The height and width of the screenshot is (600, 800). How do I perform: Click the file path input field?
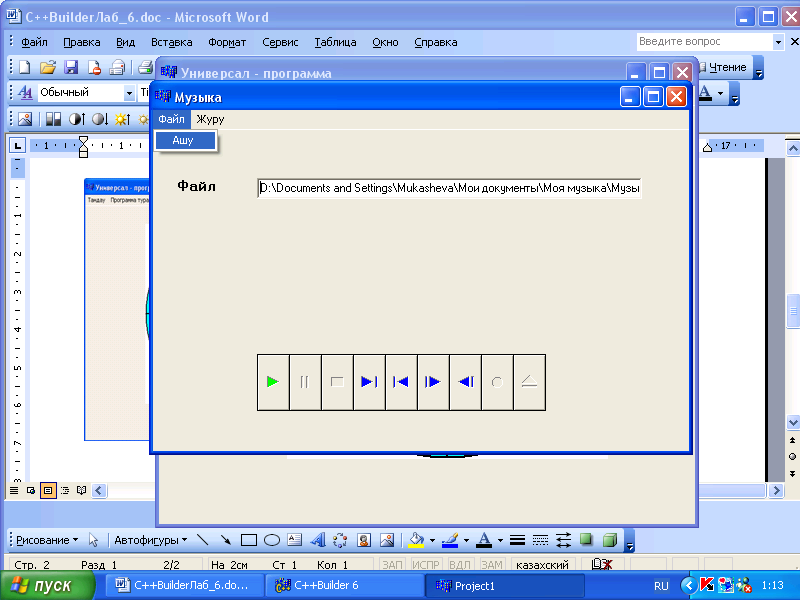click(449, 188)
